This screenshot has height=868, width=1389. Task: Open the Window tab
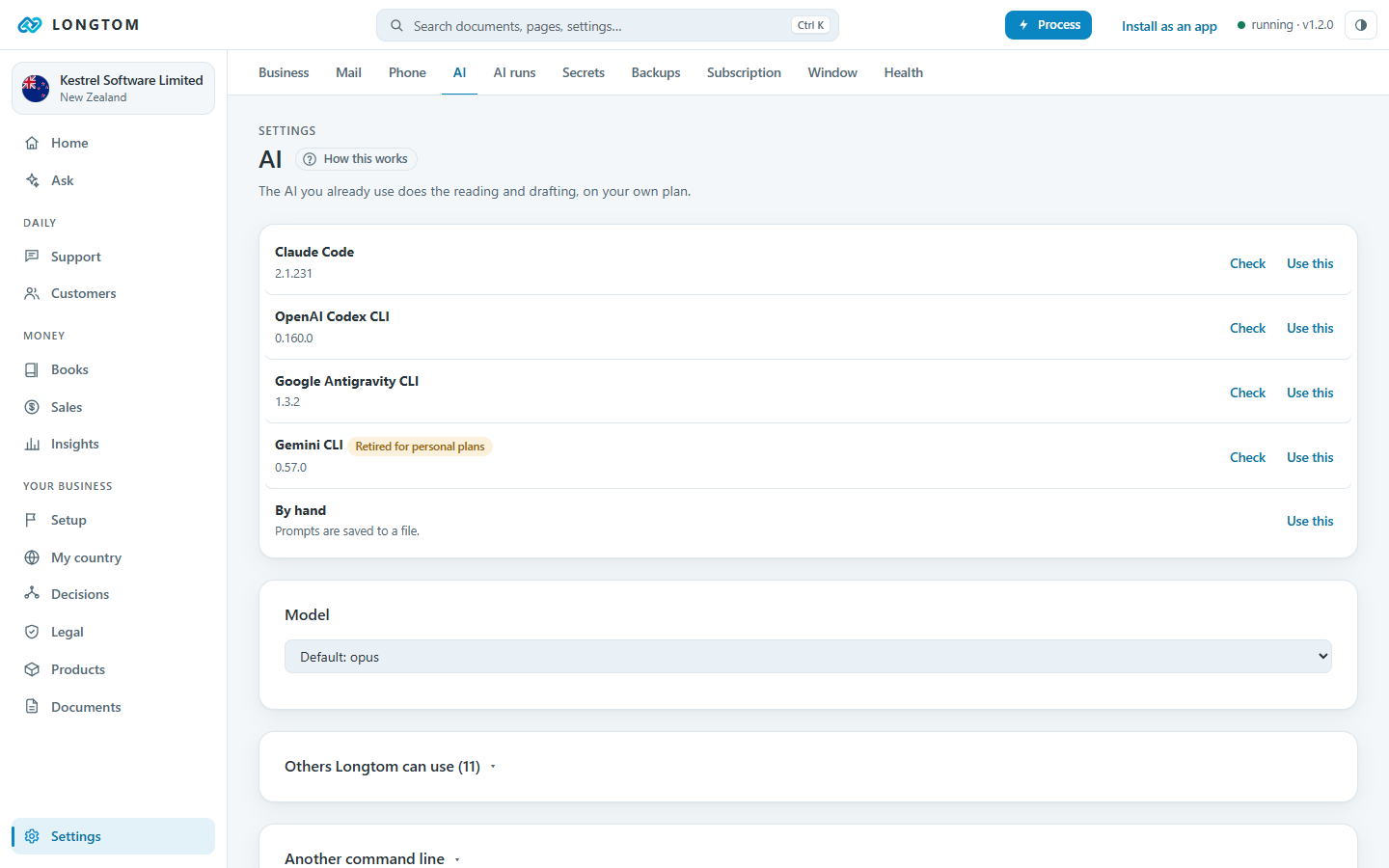(x=832, y=72)
